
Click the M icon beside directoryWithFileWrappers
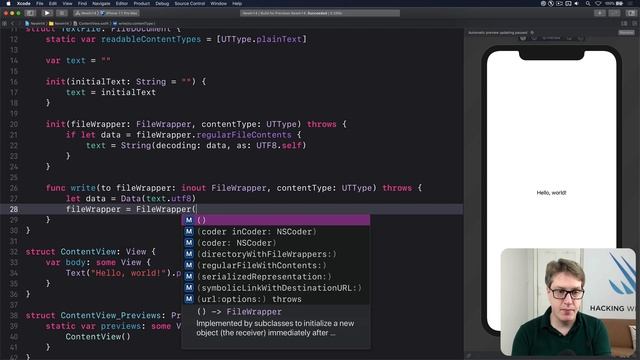click(x=189, y=254)
